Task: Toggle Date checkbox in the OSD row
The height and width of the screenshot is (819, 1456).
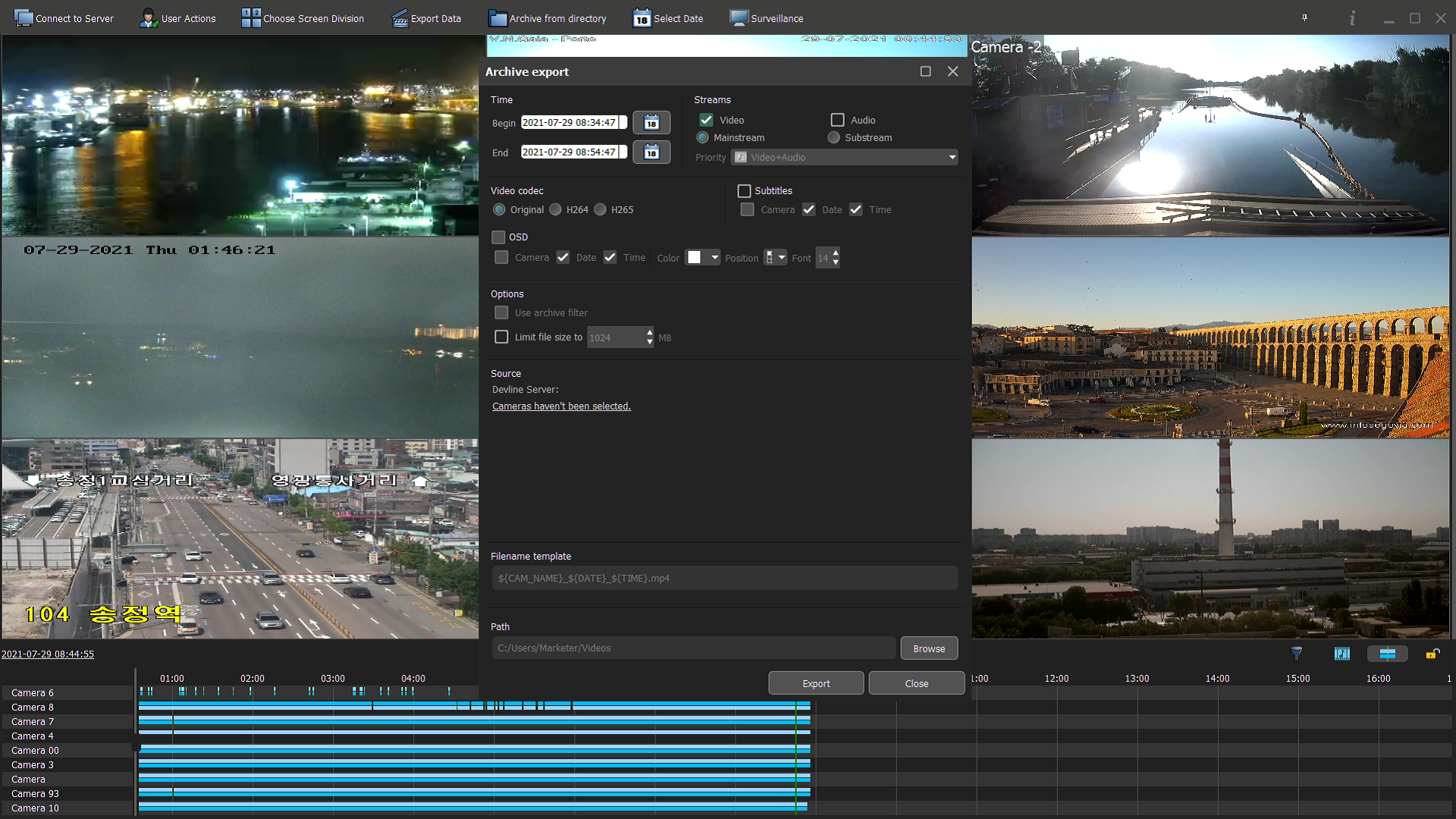Action: (x=563, y=257)
